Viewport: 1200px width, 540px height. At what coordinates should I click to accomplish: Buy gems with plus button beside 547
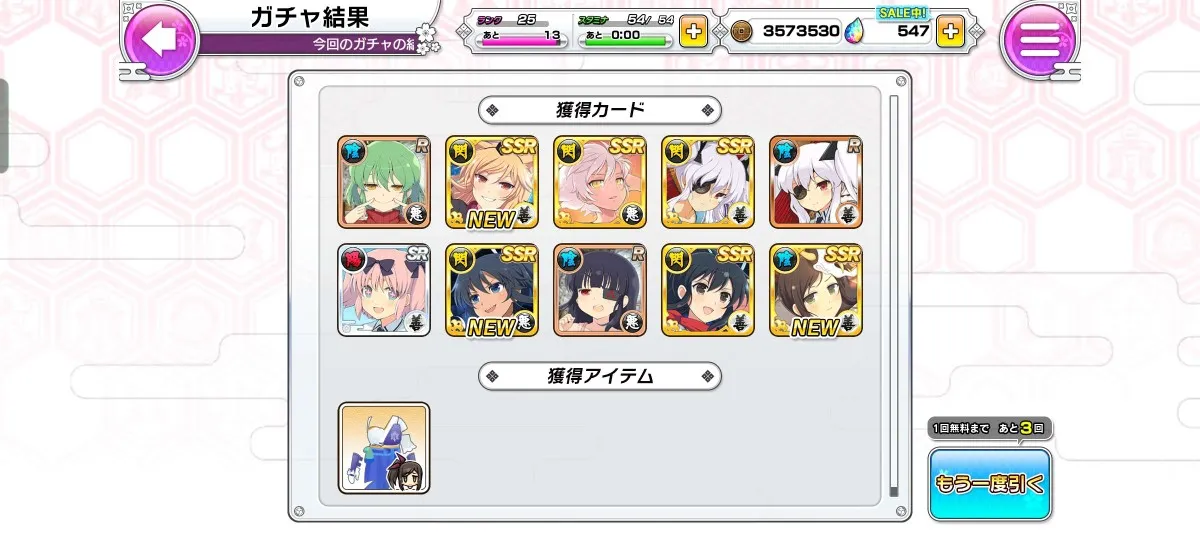(950, 31)
